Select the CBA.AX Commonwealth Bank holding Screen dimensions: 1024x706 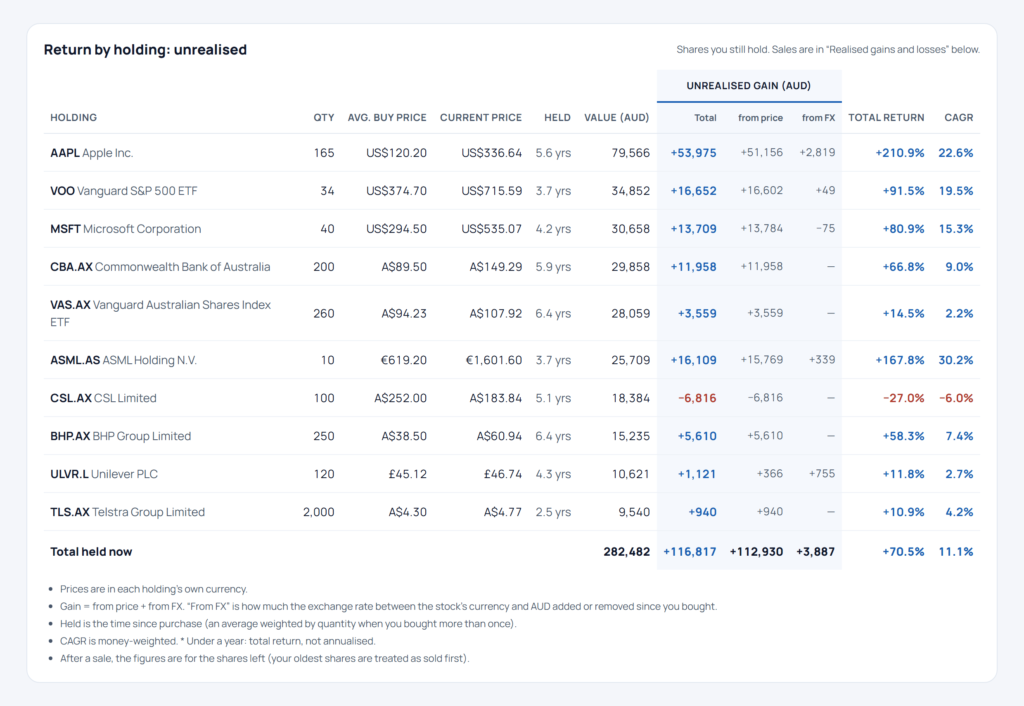(511, 266)
